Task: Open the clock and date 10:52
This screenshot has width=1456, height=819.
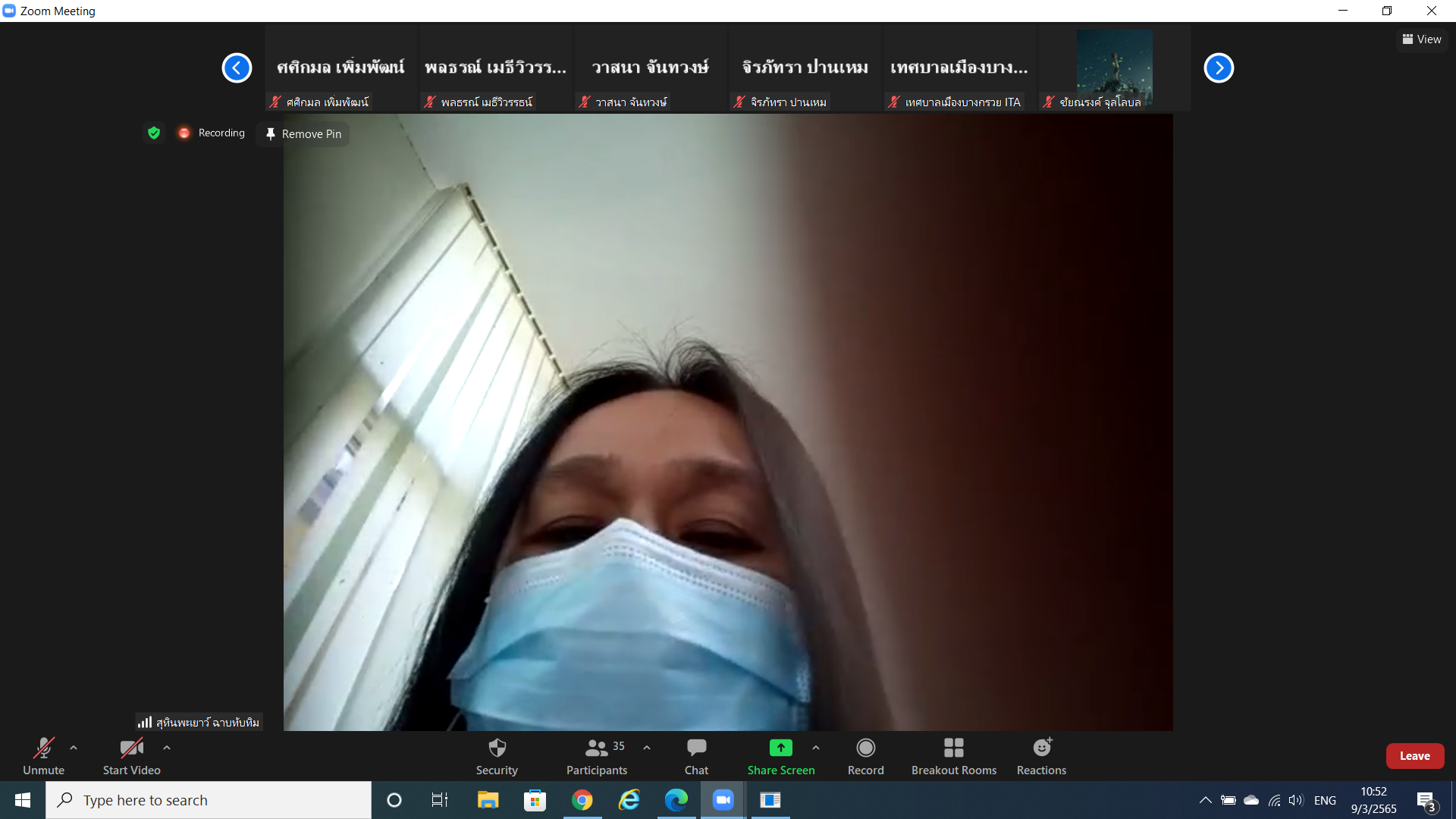Action: pos(1373,800)
